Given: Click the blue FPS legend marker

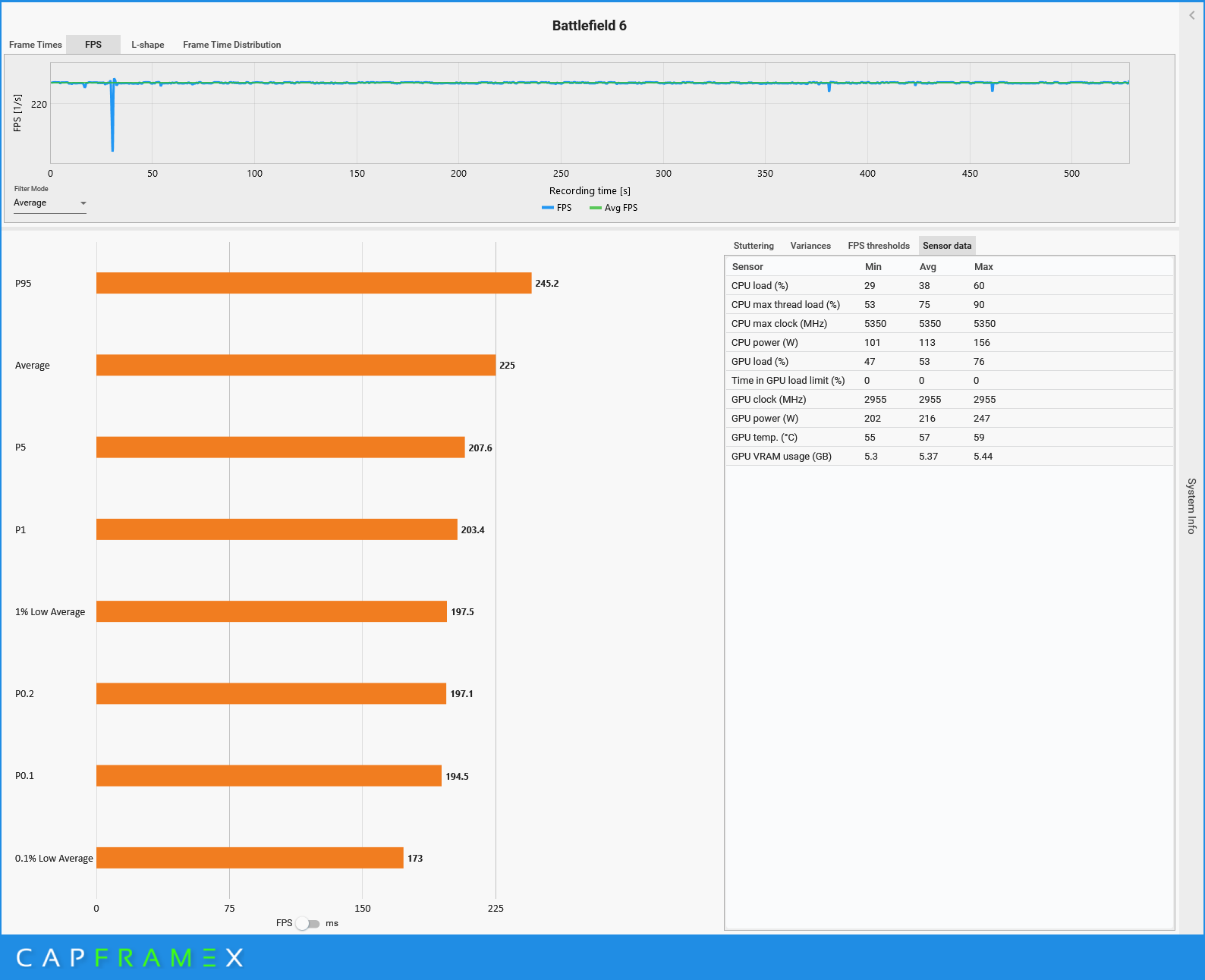Looking at the screenshot, I should (548, 208).
